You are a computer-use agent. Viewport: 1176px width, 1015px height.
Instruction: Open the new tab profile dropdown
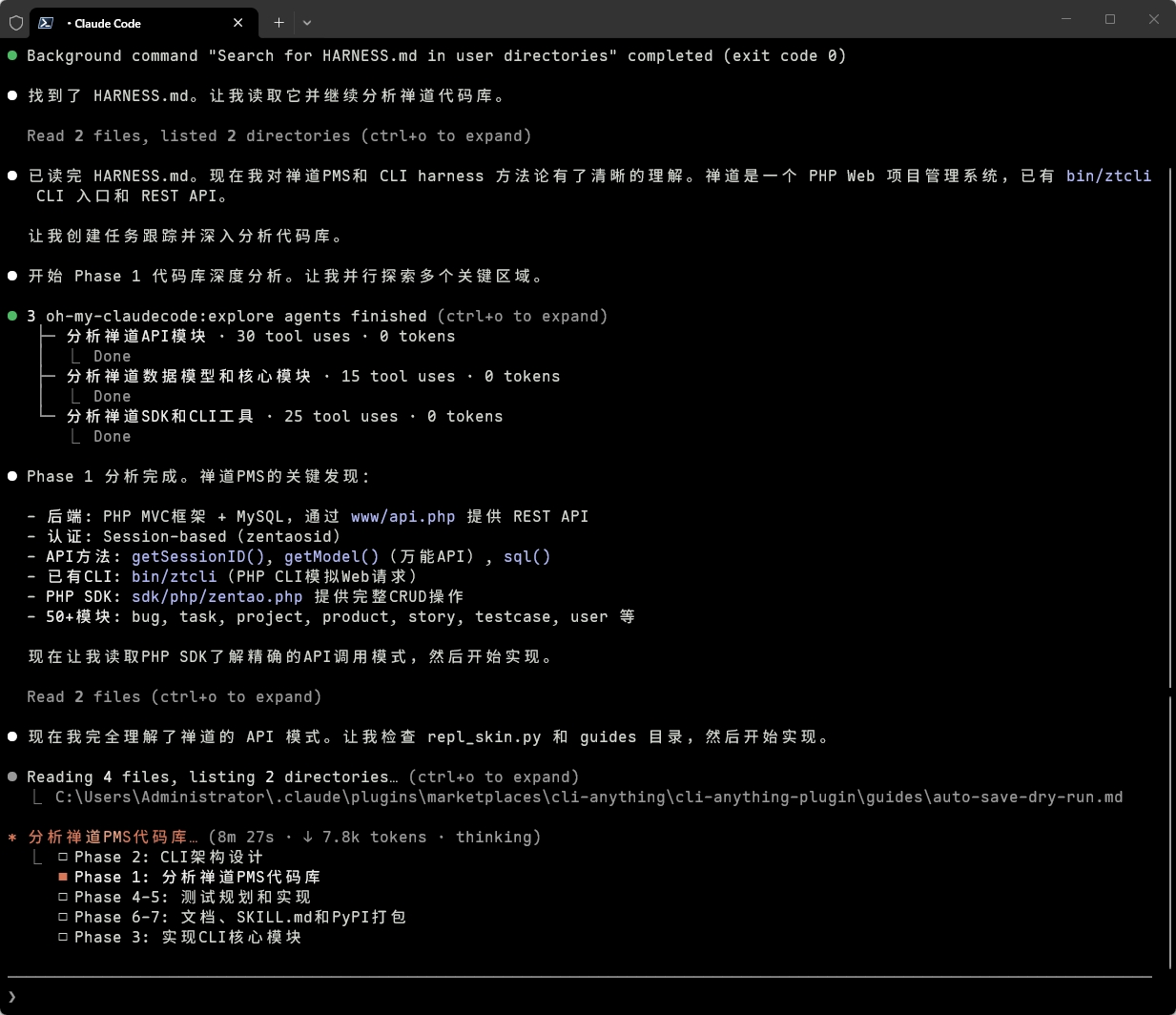point(307,22)
